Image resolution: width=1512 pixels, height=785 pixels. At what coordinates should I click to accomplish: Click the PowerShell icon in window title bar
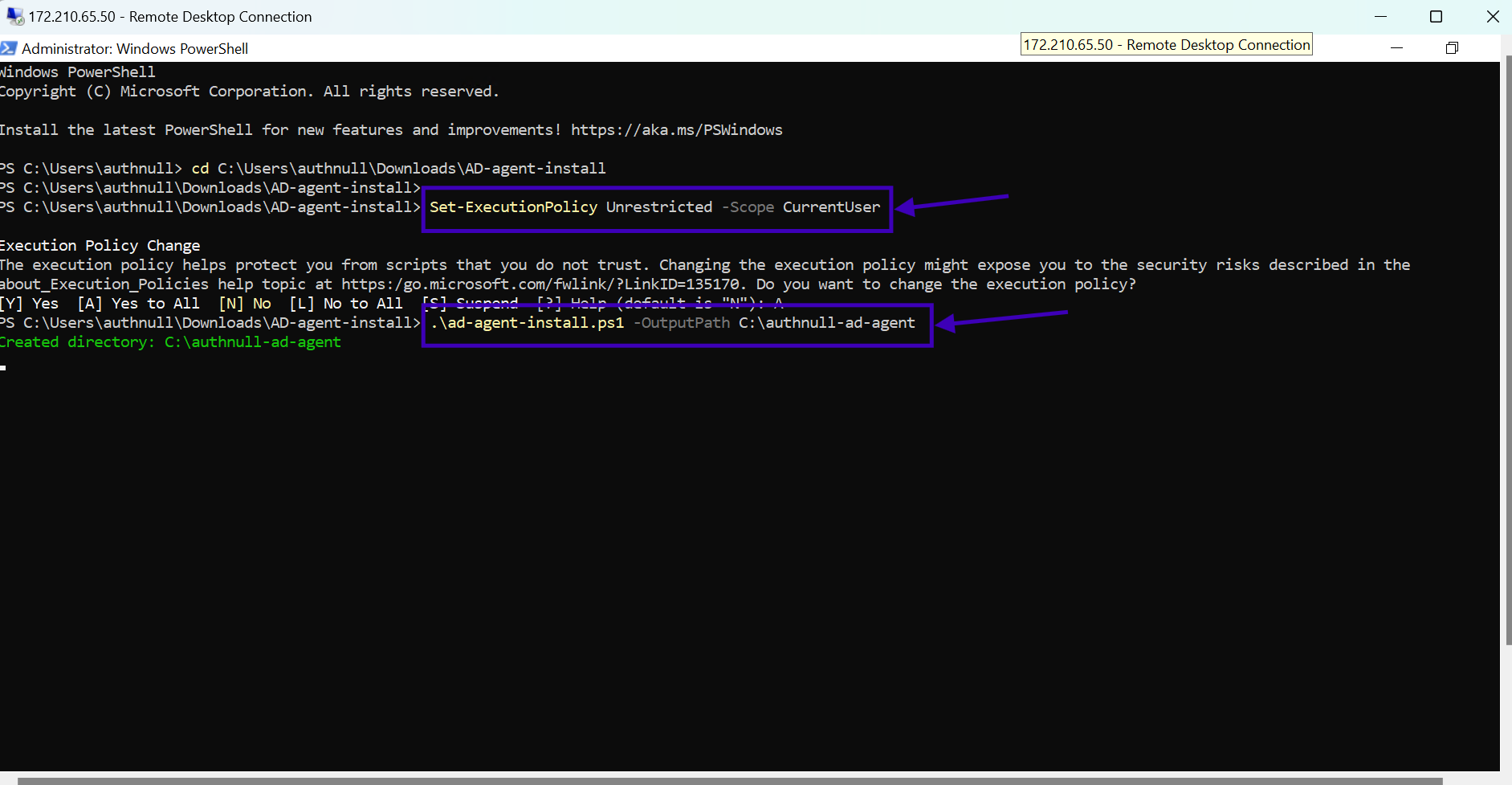9,48
